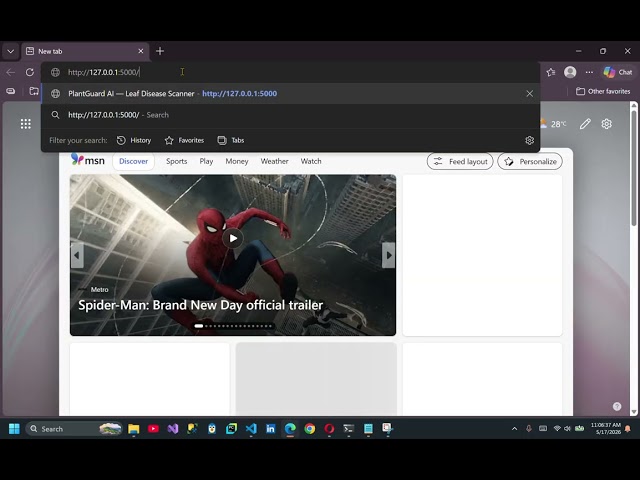This screenshot has width=640, height=480.
Task: Open the browser profile avatar
Action: tap(570, 72)
